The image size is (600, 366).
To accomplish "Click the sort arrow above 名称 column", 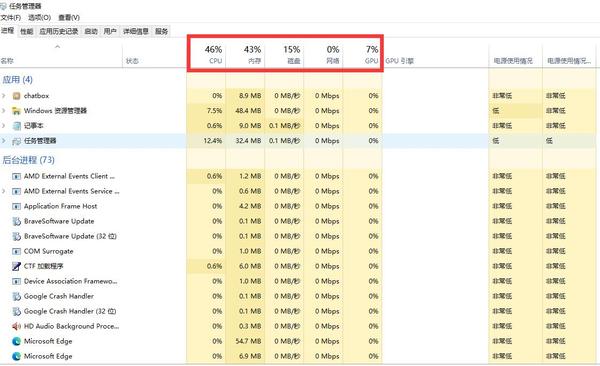I will point(57,47).
